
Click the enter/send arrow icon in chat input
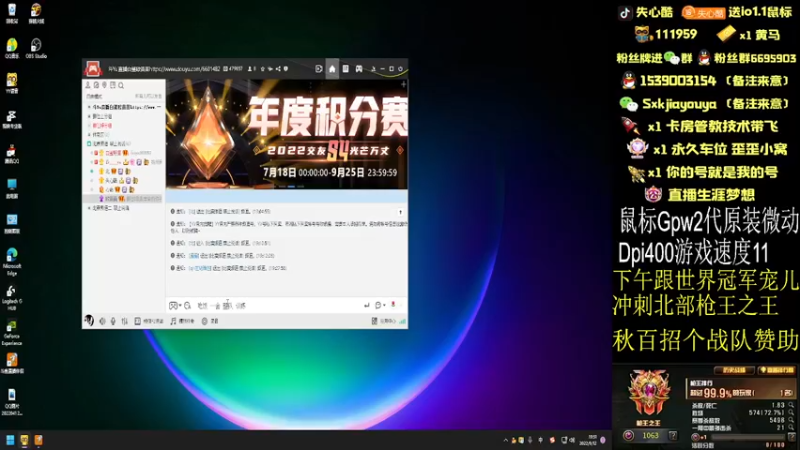coord(366,305)
